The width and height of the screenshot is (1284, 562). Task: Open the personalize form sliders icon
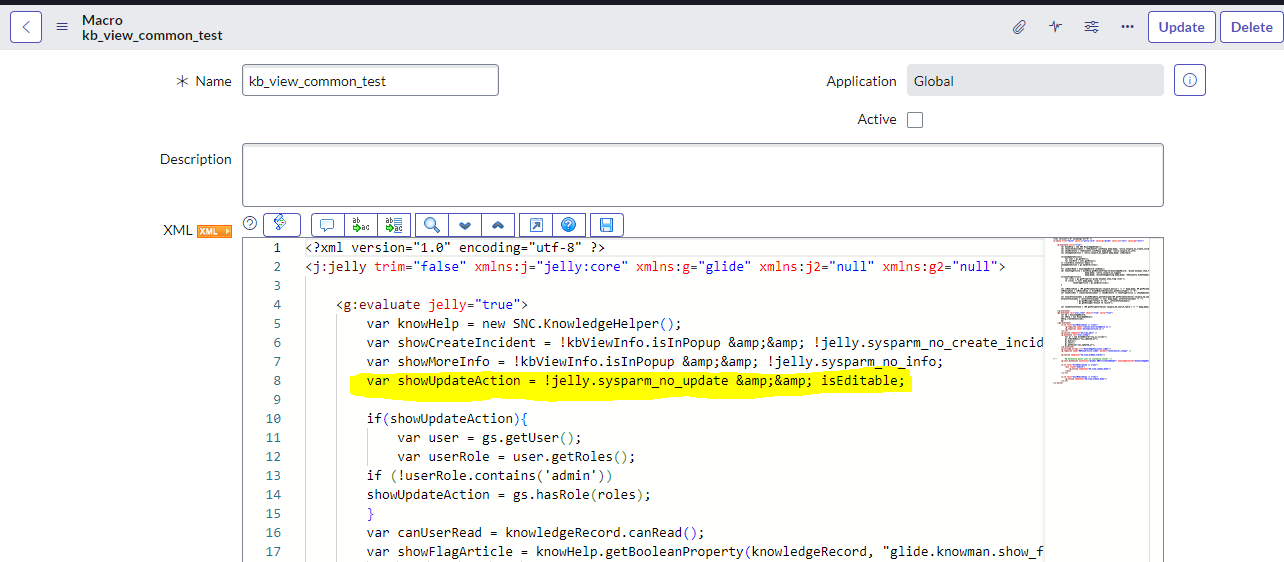pyautogui.click(x=1091, y=27)
